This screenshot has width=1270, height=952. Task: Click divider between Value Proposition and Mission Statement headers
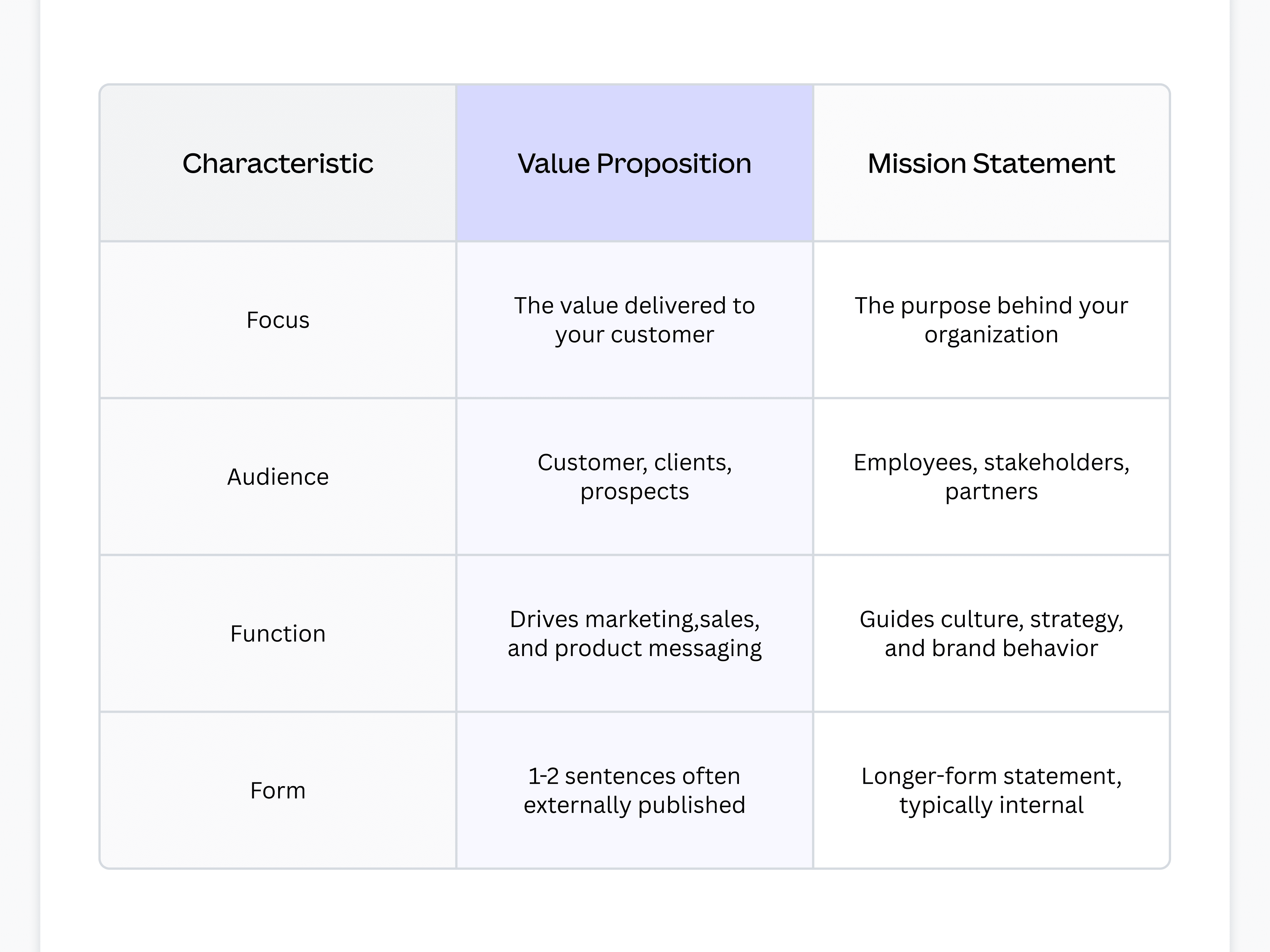click(x=813, y=163)
